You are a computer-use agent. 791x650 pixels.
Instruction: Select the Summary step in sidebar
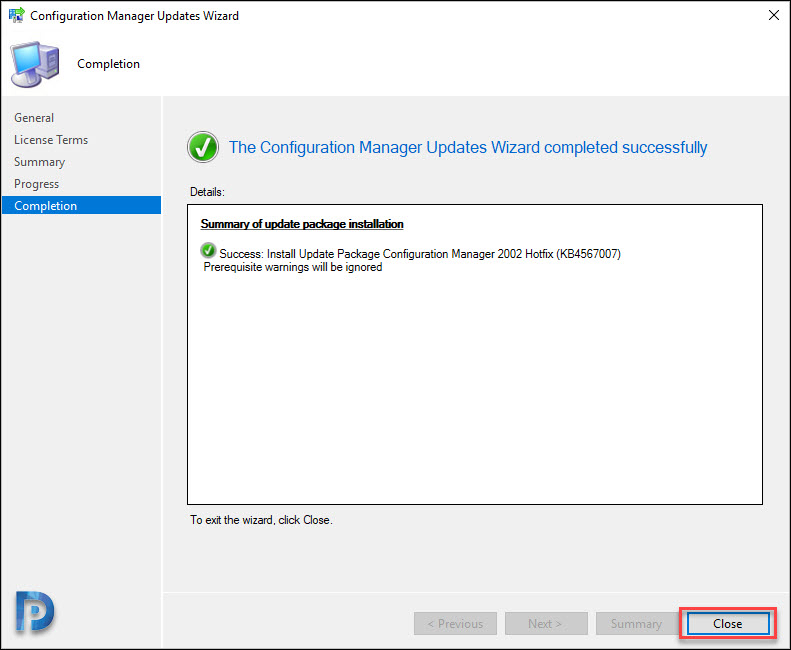coord(39,162)
